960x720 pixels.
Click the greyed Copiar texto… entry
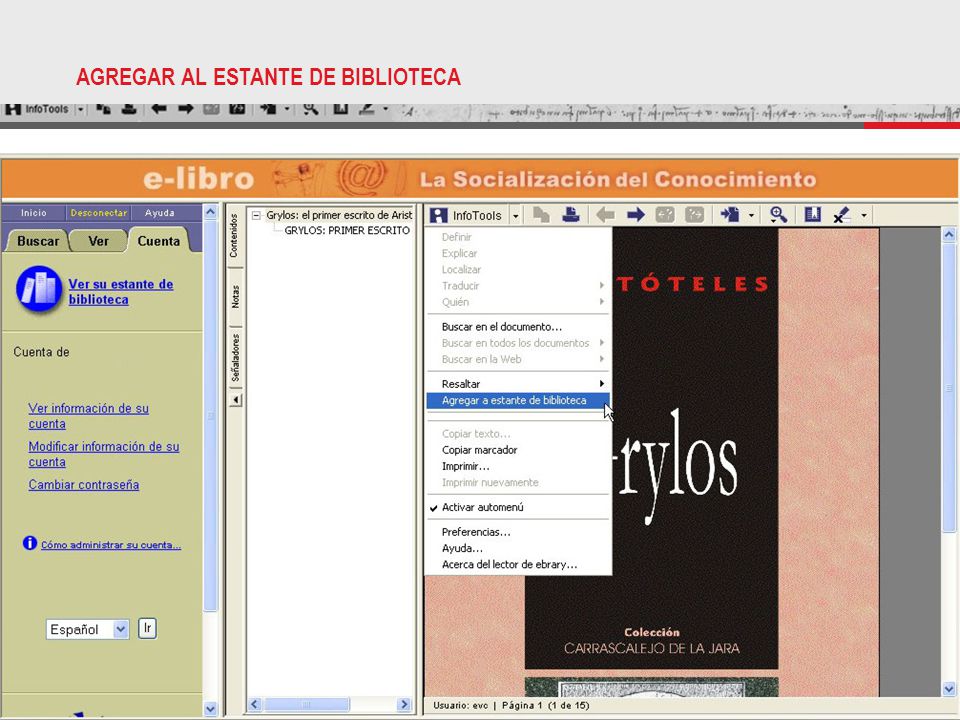click(x=518, y=433)
